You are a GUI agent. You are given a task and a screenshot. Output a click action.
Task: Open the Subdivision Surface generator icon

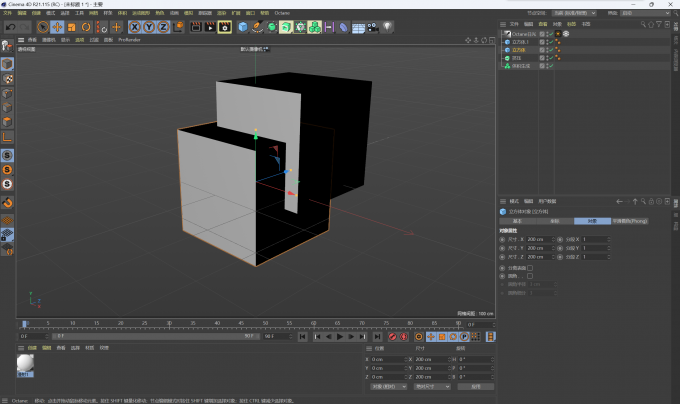tap(271, 27)
